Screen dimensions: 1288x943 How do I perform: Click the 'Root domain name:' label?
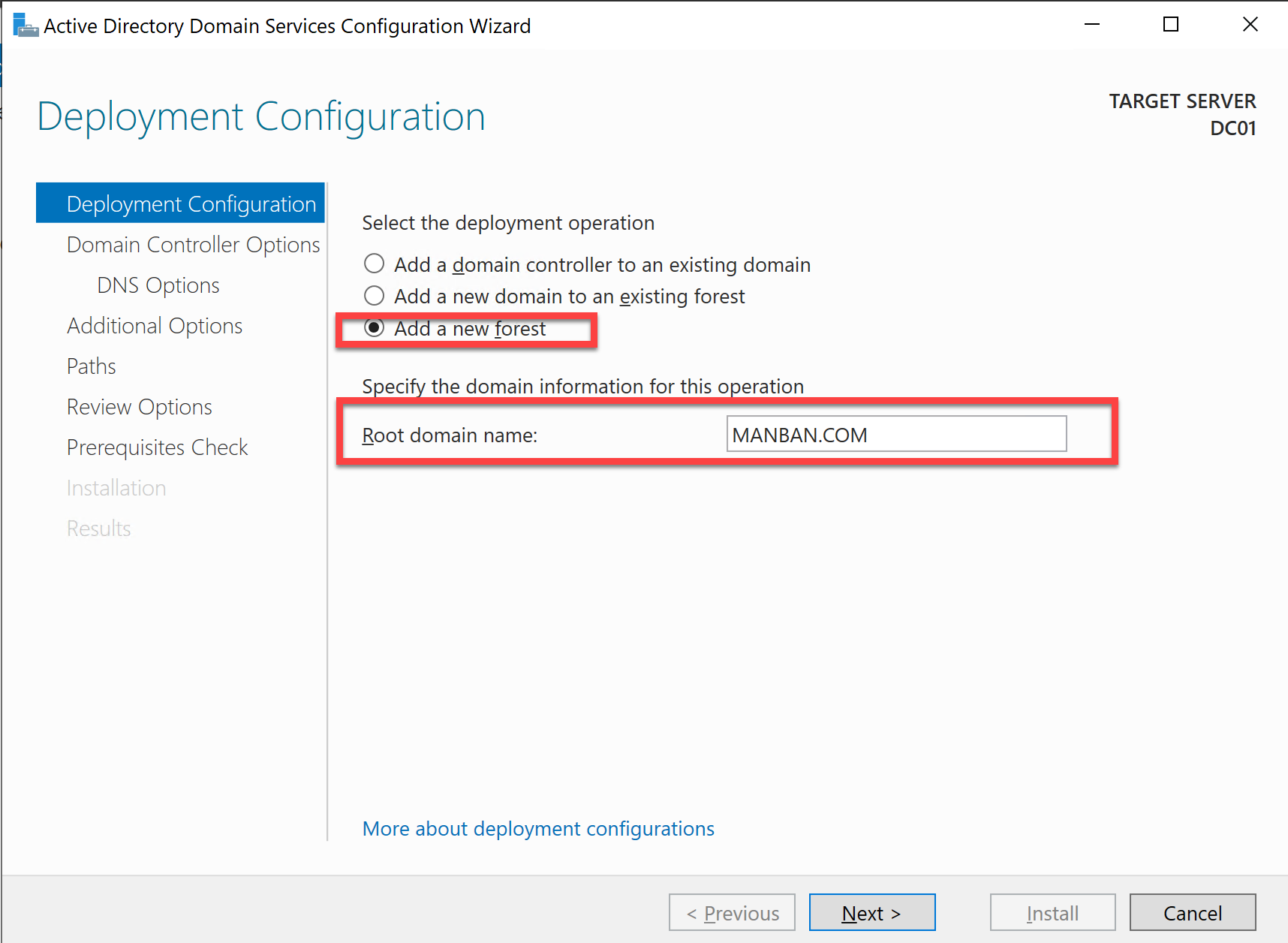pyautogui.click(x=450, y=435)
